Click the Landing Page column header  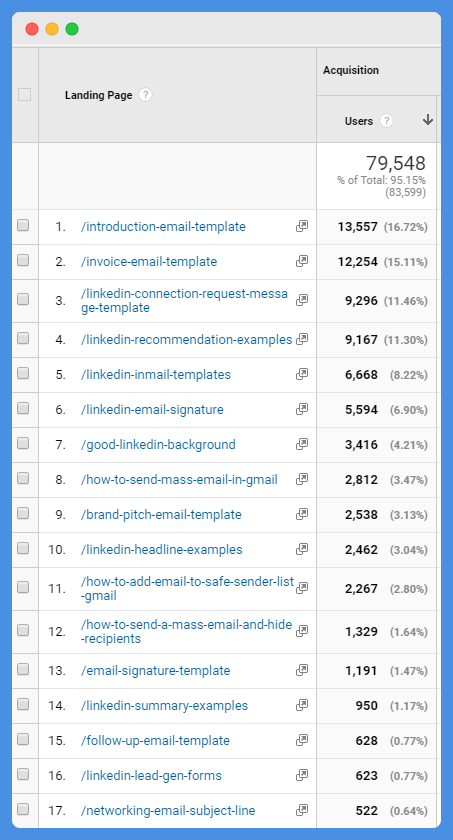tap(99, 95)
